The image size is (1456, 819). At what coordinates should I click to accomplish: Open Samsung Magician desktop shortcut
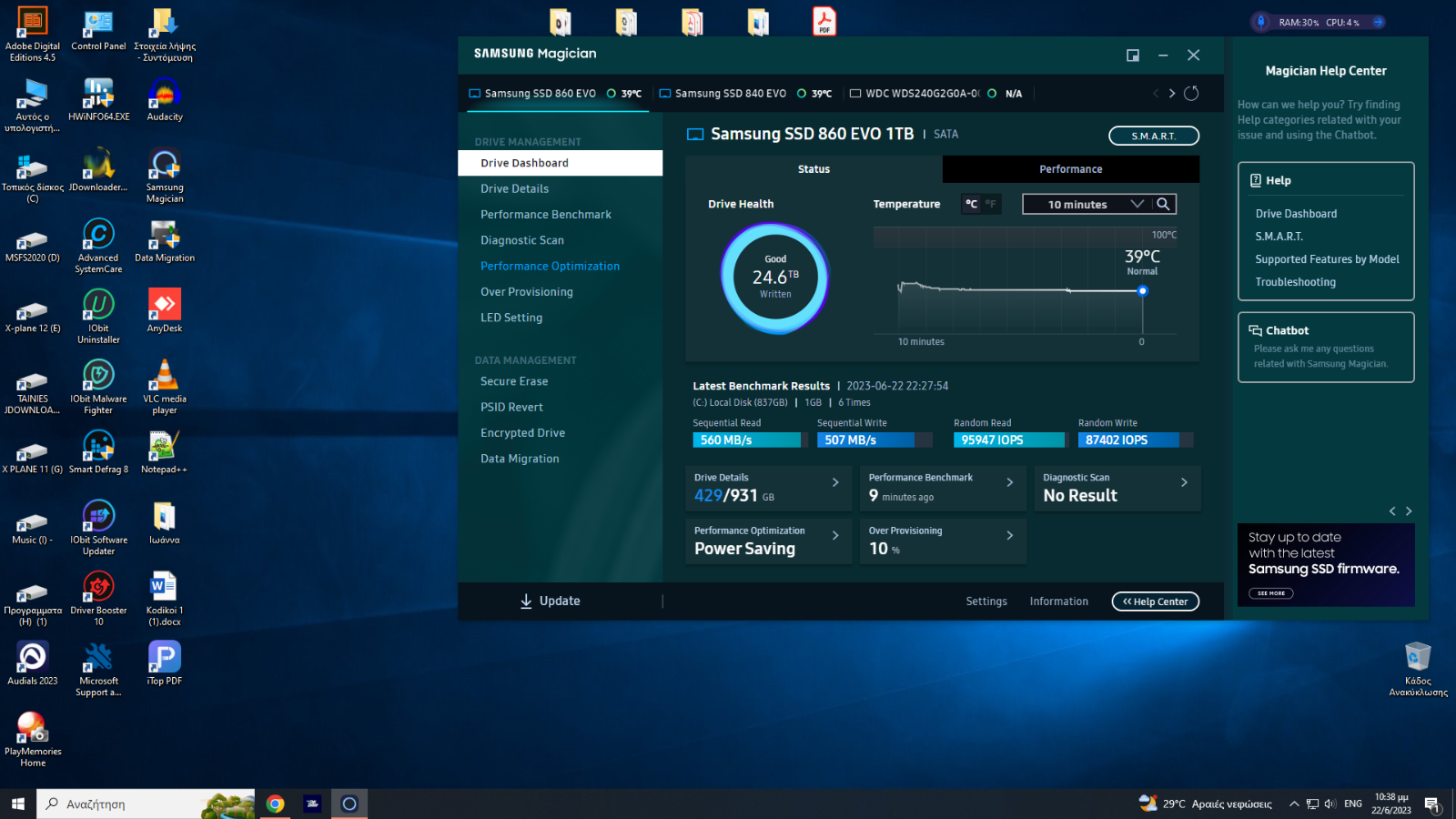point(165,177)
